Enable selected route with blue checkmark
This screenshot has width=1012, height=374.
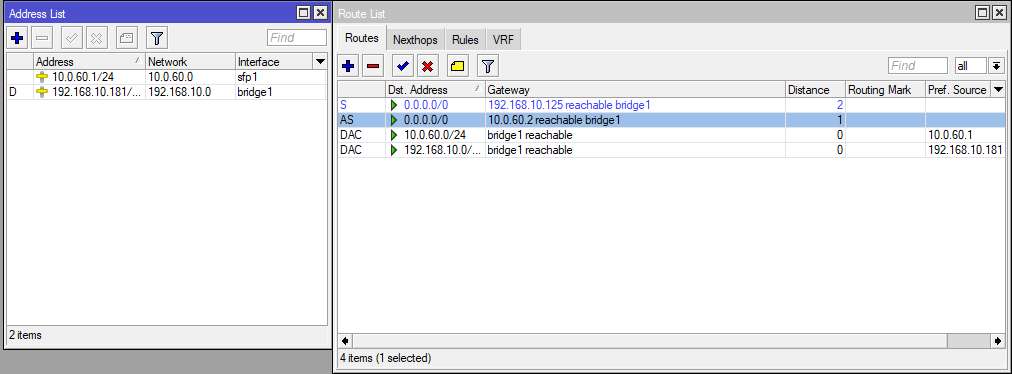(403, 66)
